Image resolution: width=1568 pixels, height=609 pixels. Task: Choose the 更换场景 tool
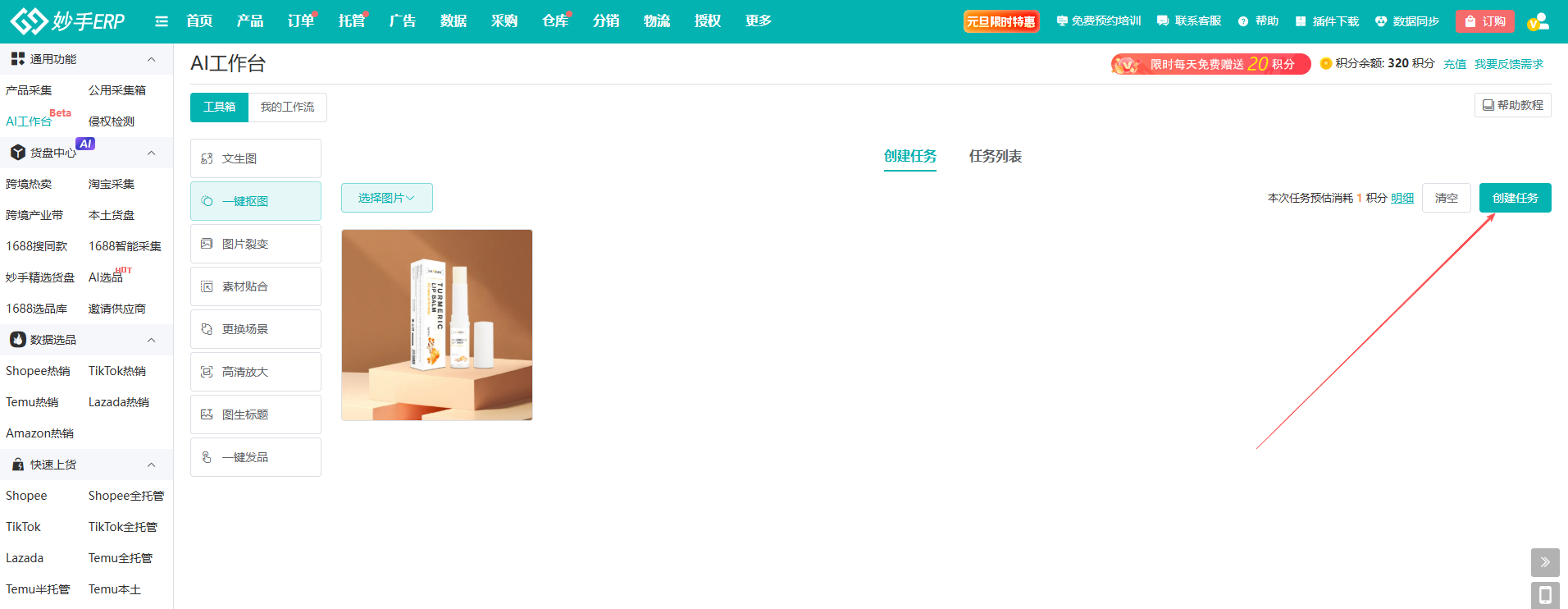tap(256, 329)
